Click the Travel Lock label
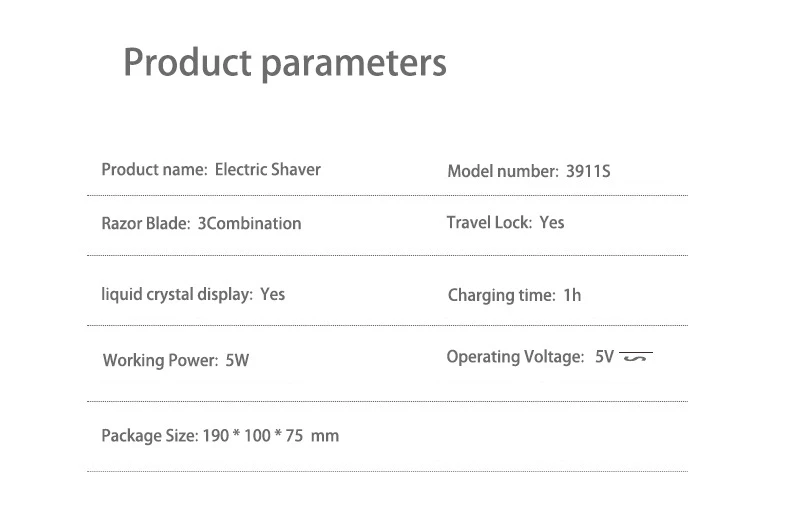Screen dimensions: 790x520 (x=489, y=222)
